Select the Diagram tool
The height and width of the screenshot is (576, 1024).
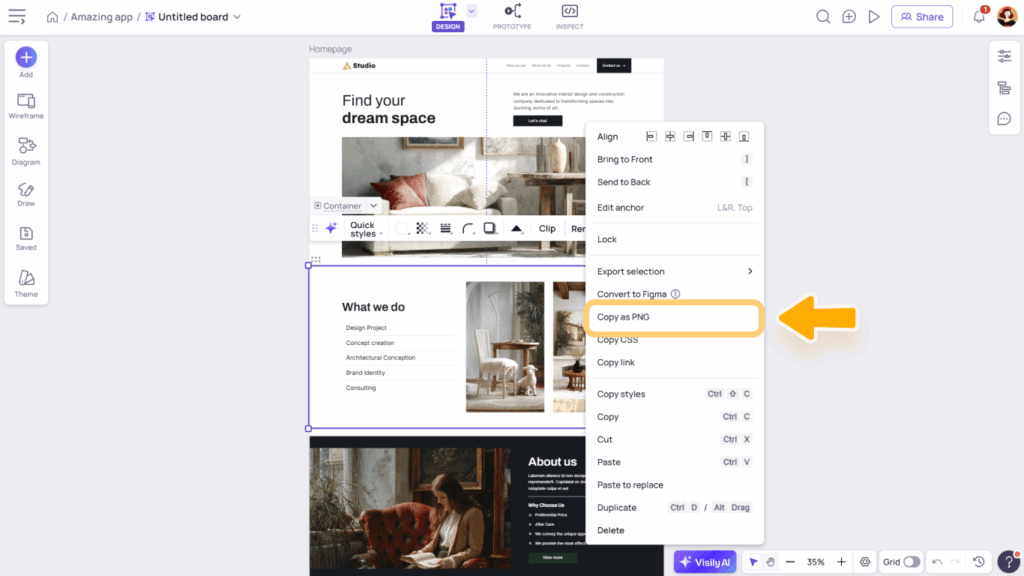pos(26,151)
